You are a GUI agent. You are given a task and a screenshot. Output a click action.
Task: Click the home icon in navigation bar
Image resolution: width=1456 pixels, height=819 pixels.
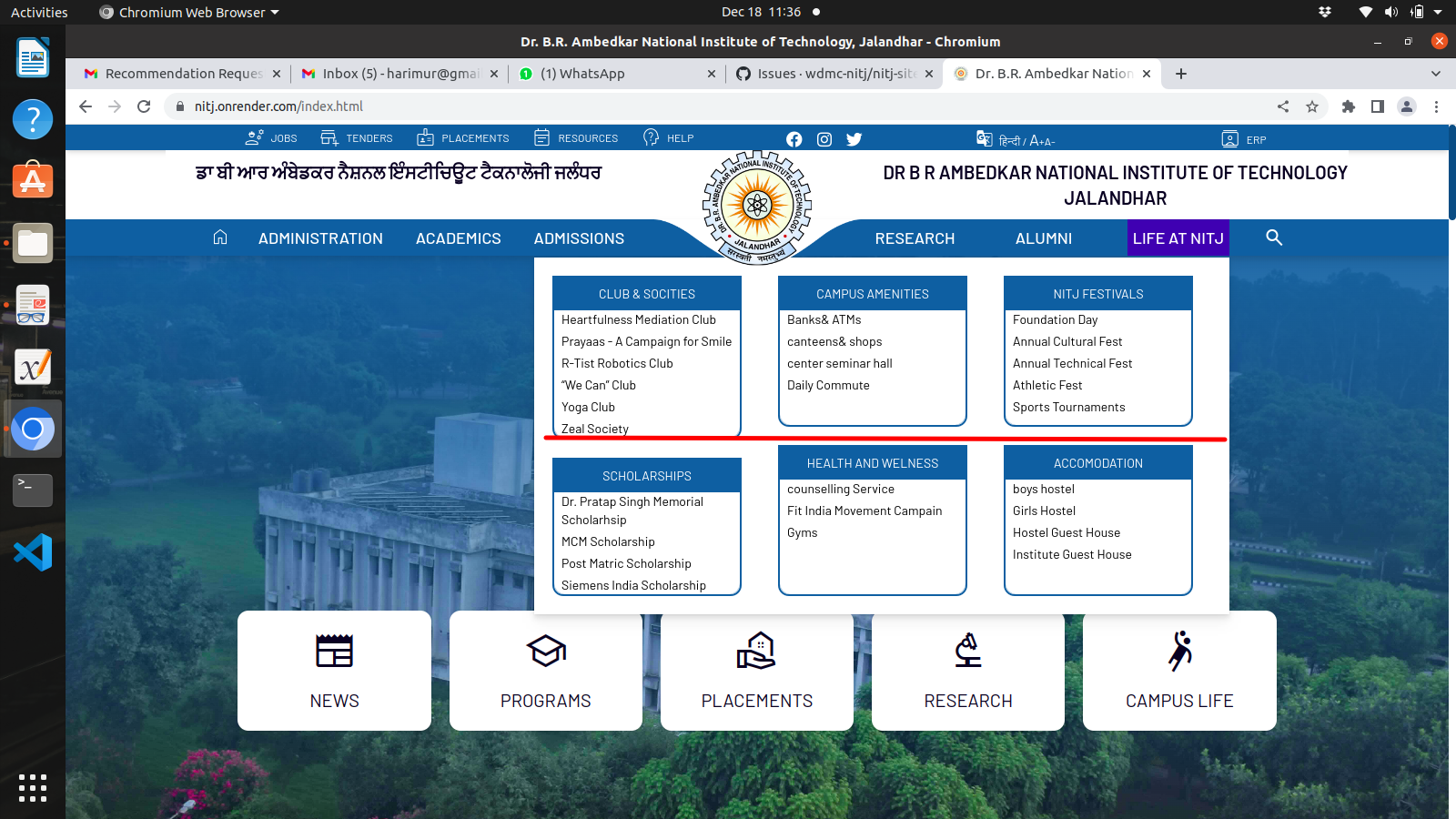click(x=220, y=237)
